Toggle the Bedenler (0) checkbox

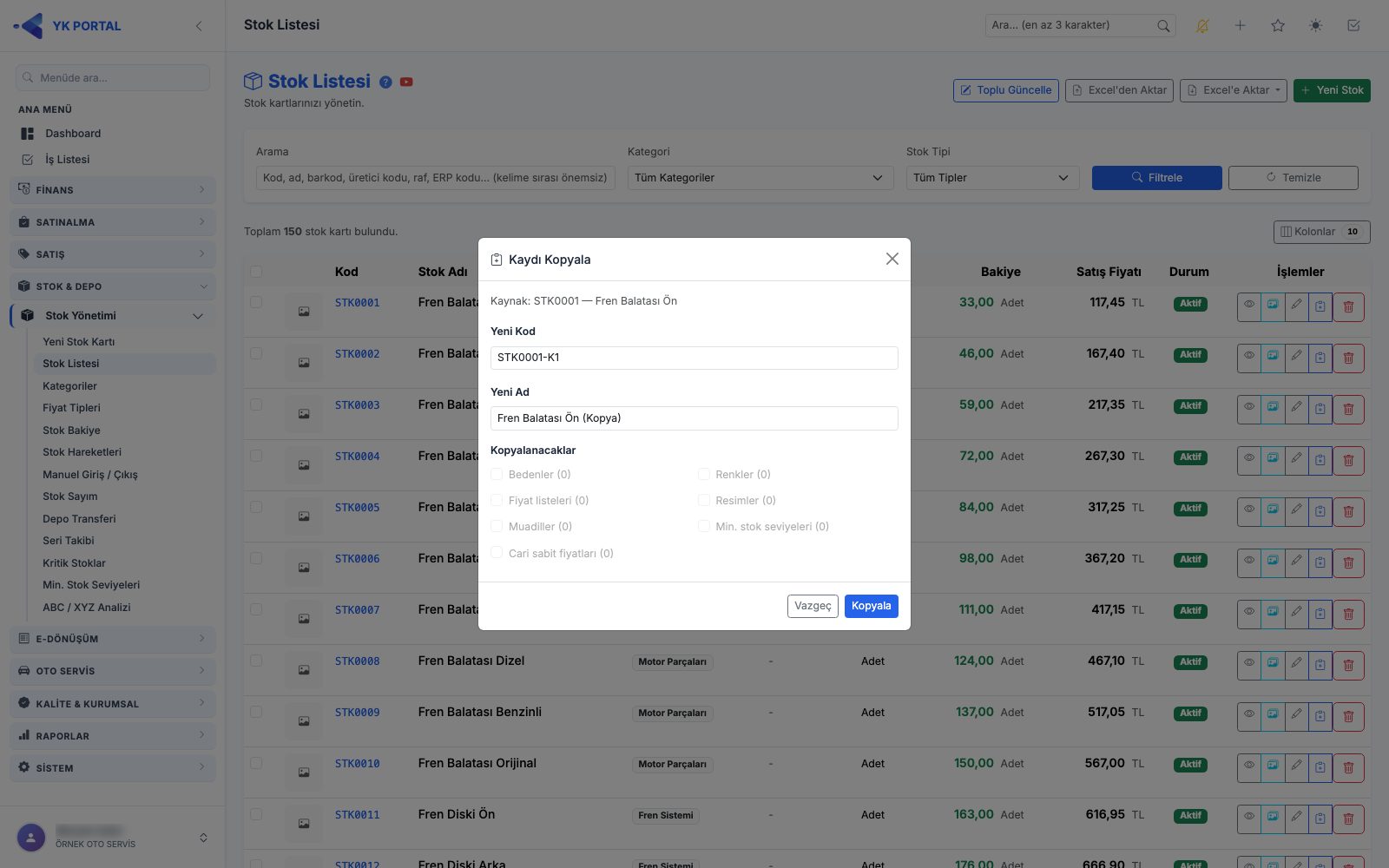(x=497, y=474)
